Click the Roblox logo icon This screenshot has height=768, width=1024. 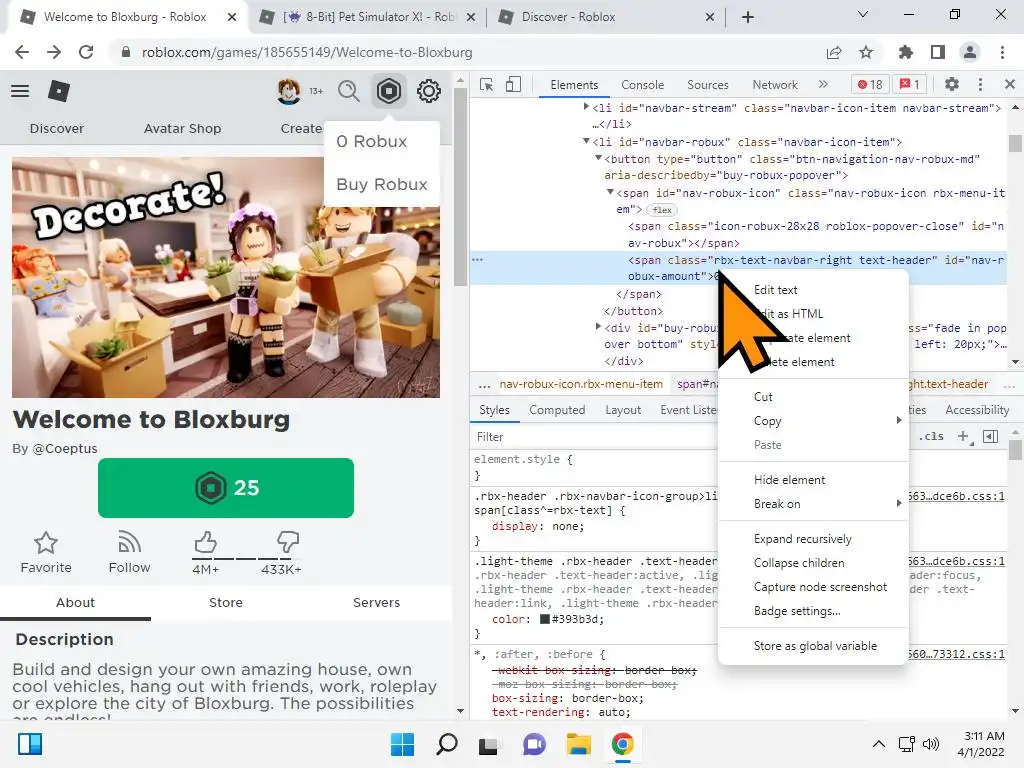point(59,91)
